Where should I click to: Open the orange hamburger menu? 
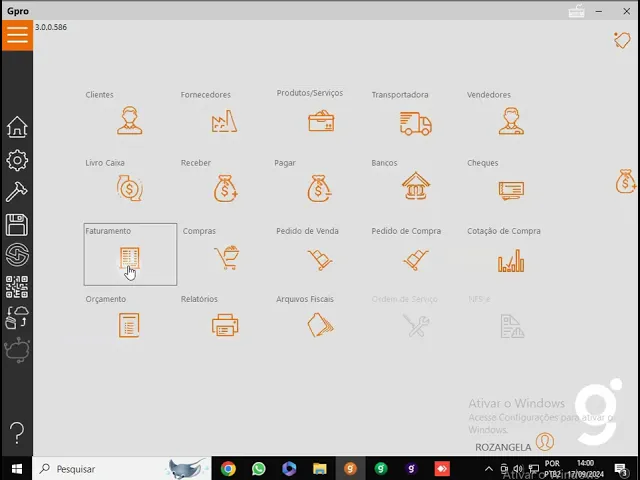tap(17, 35)
